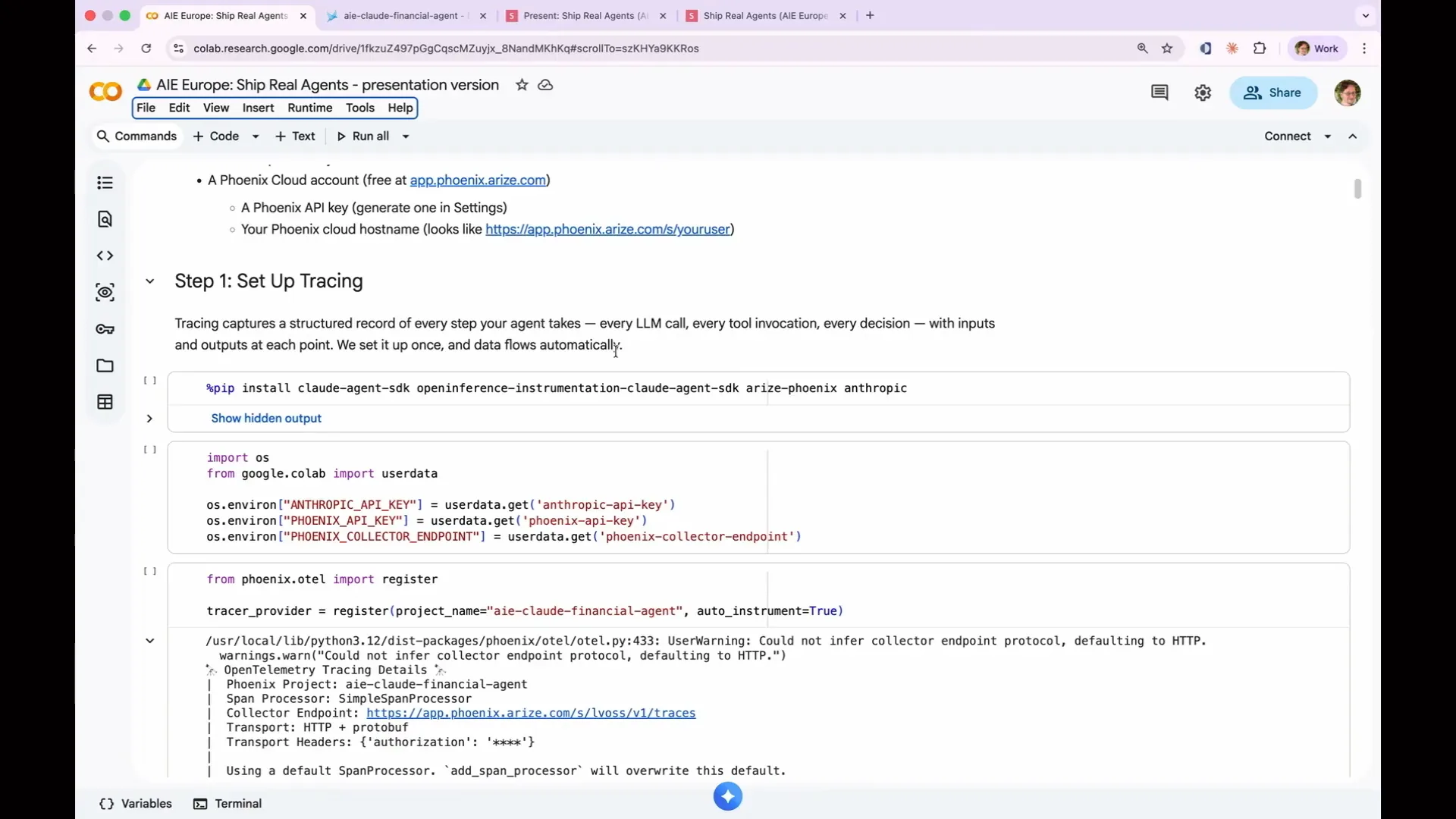Viewport: 1456px width, 819px height.
Task: Open the Variables panel
Action: coord(136,804)
